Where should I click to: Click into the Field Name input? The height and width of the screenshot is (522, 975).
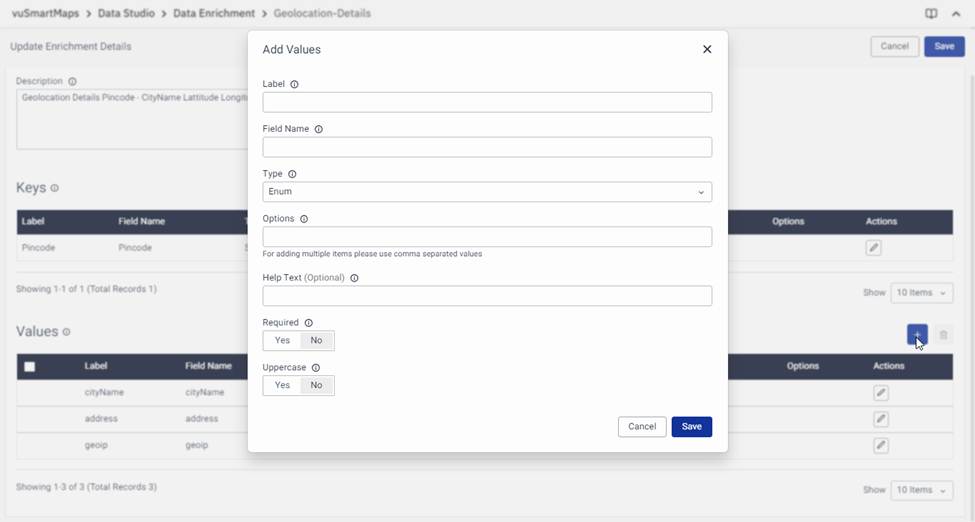[x=487, y=148]
